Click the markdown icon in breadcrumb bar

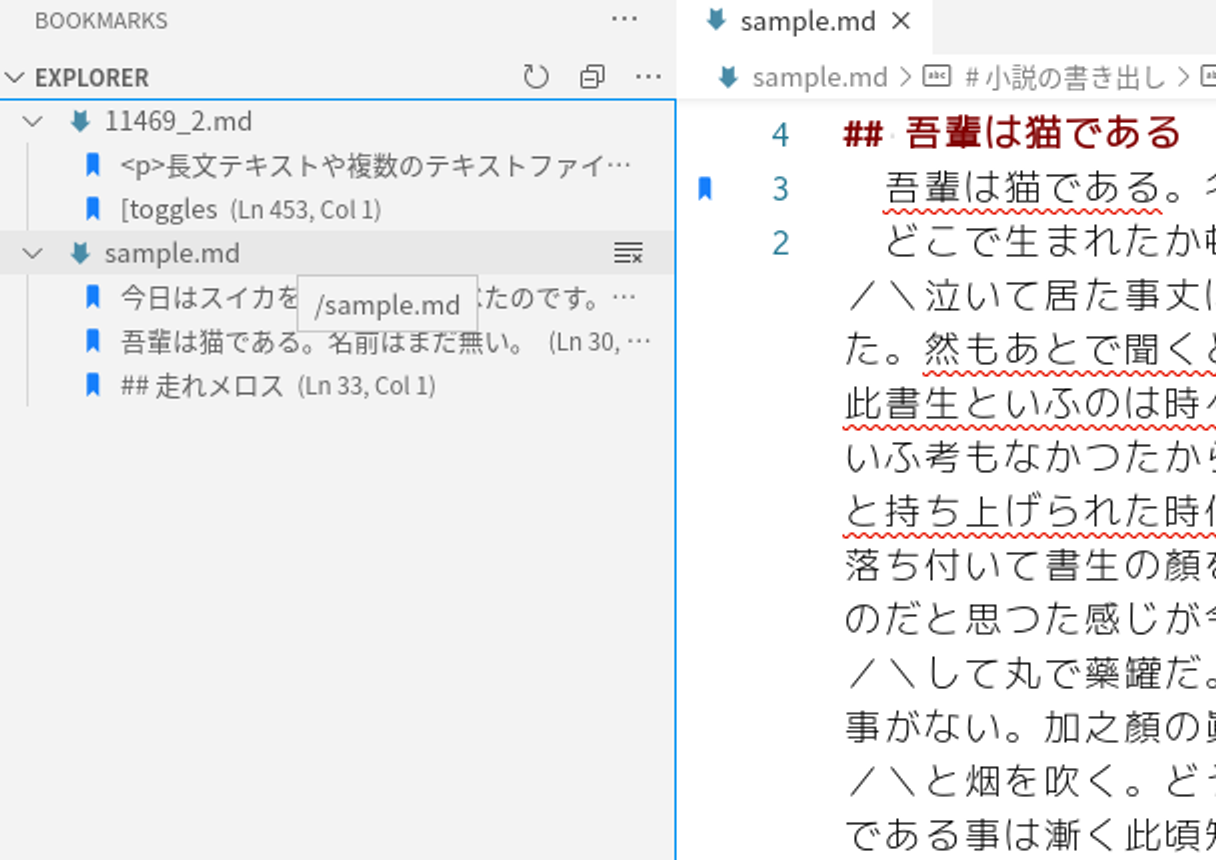pos(729,77)
